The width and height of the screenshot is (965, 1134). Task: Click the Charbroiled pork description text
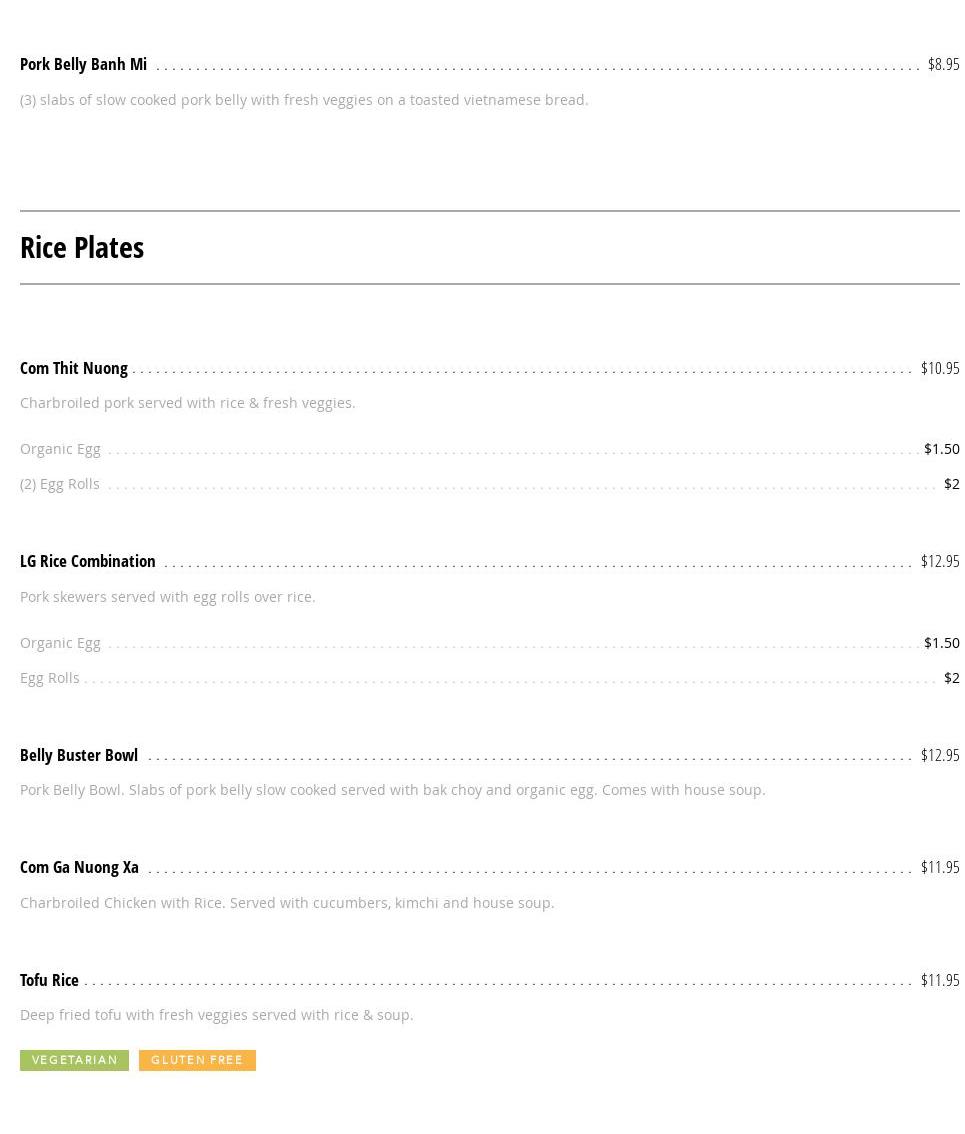pos(187,404)
